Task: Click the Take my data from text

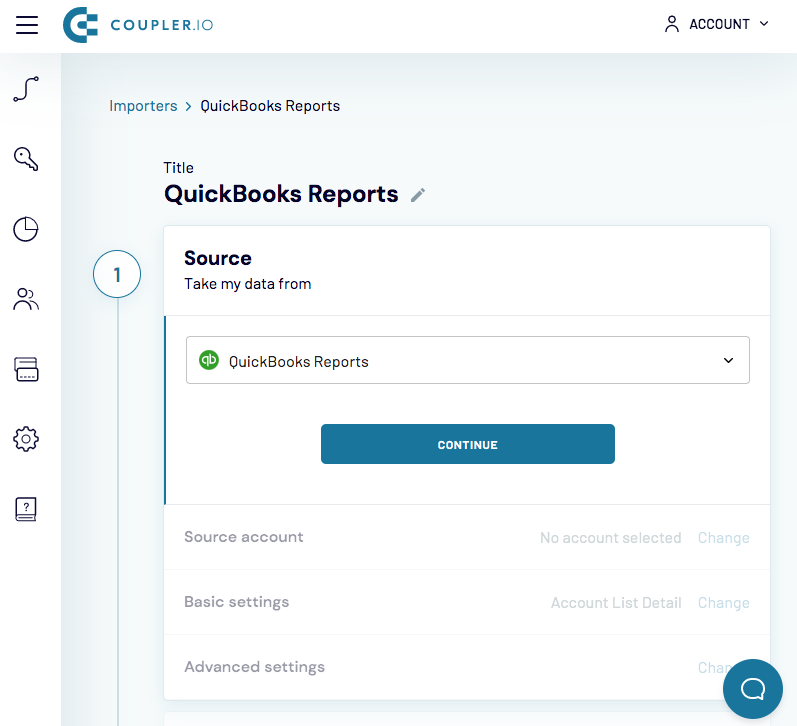Action: 248,284
